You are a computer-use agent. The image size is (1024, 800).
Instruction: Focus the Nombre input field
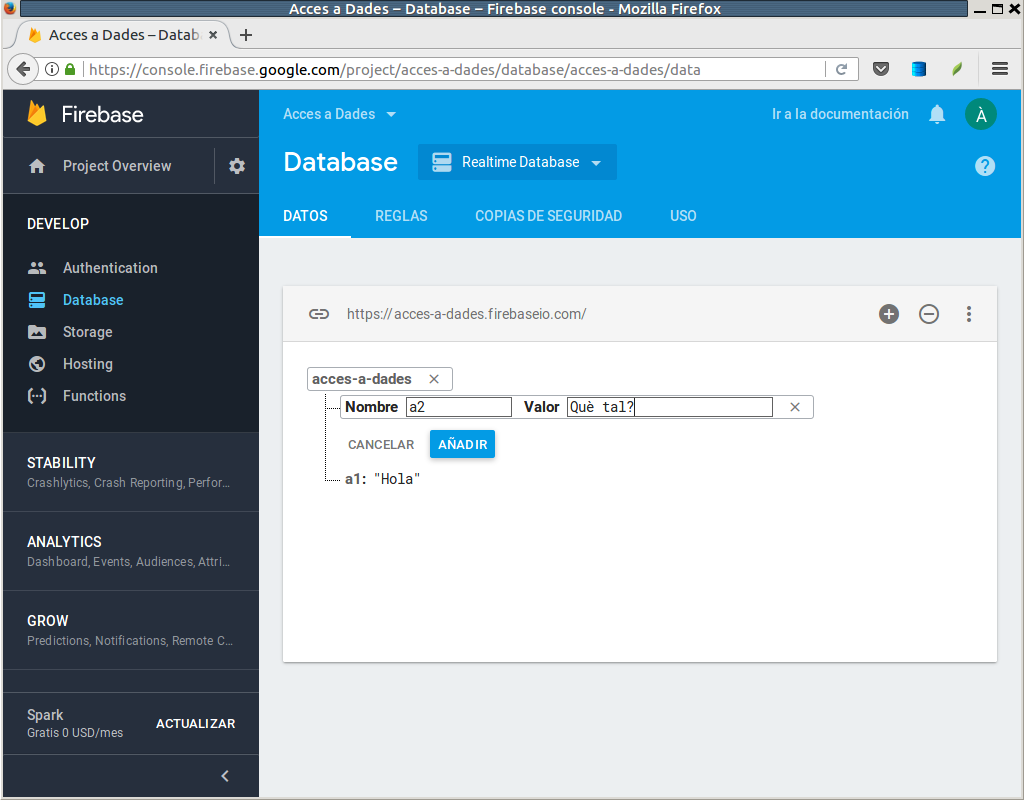point(458,407)
